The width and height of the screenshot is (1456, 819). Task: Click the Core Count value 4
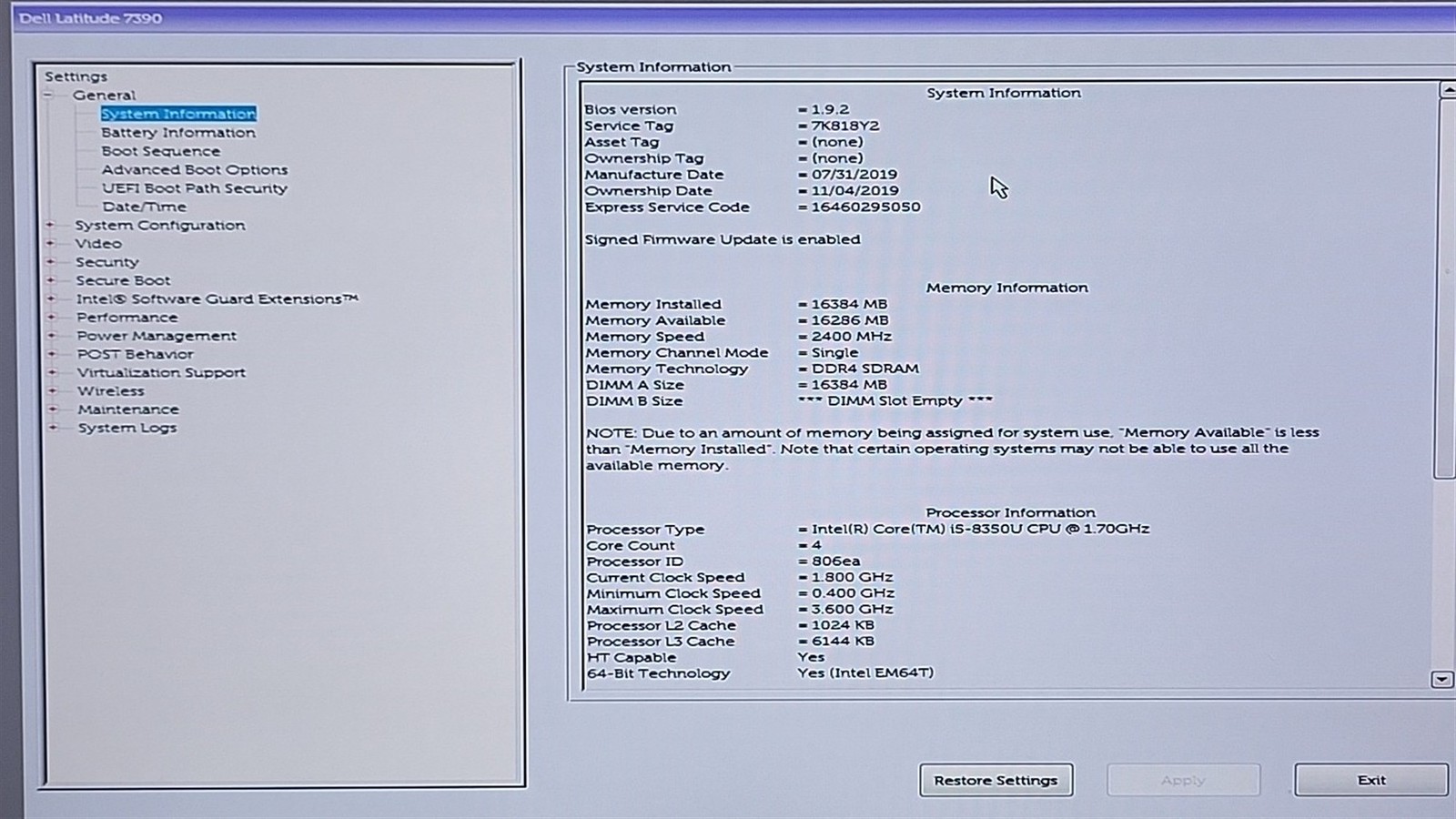click(x=816, y=545)
